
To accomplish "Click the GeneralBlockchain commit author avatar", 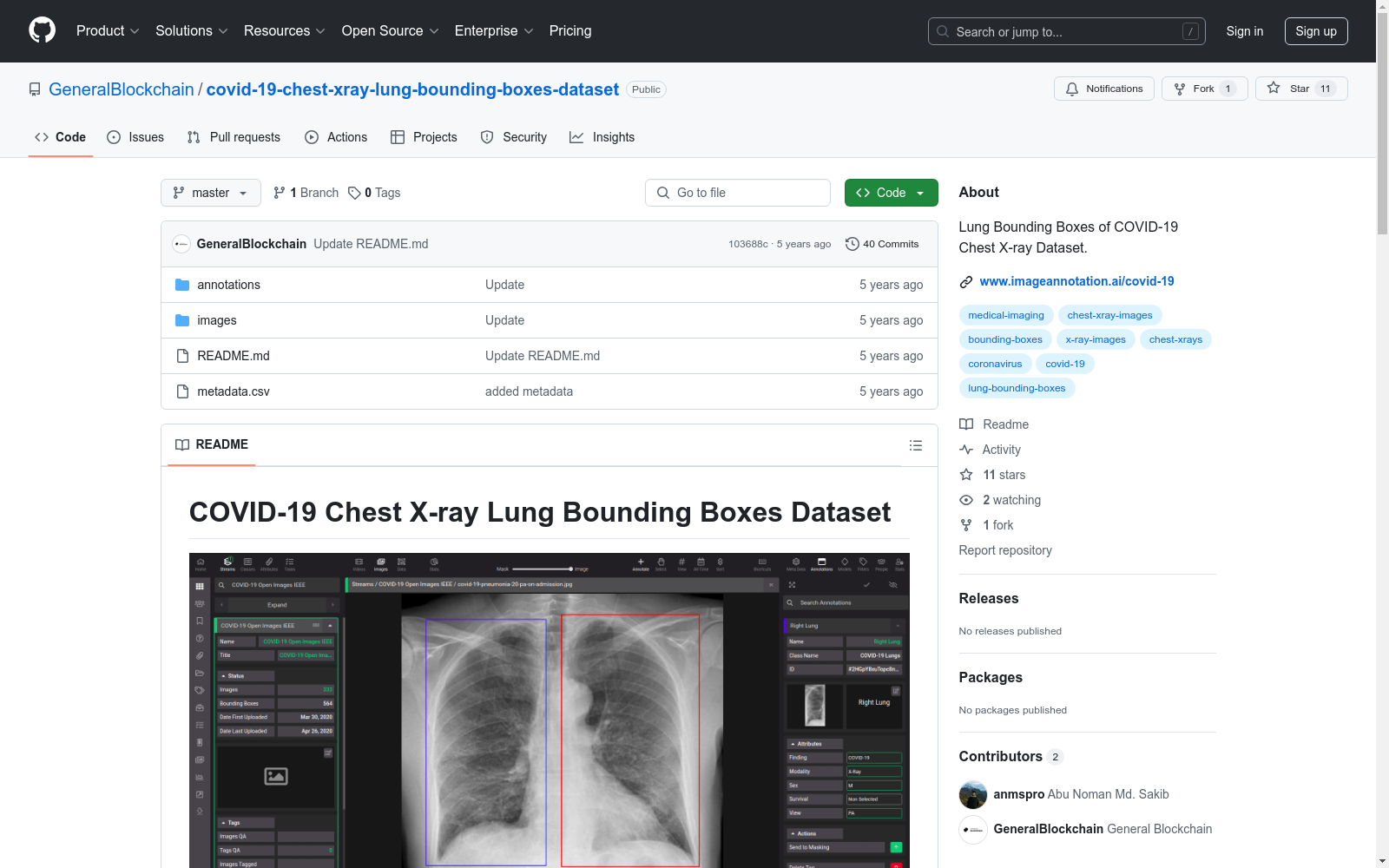I will [x=181, y=244].
